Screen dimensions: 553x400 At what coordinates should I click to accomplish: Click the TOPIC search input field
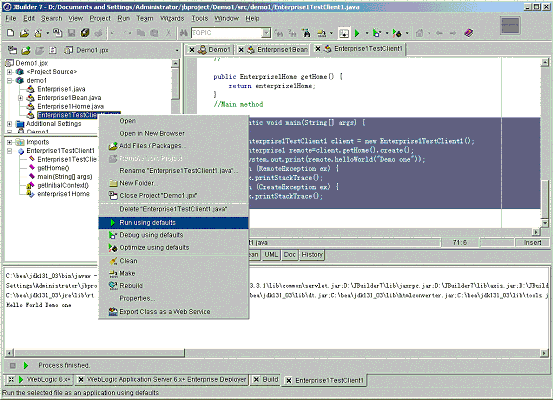coord(227,33)
